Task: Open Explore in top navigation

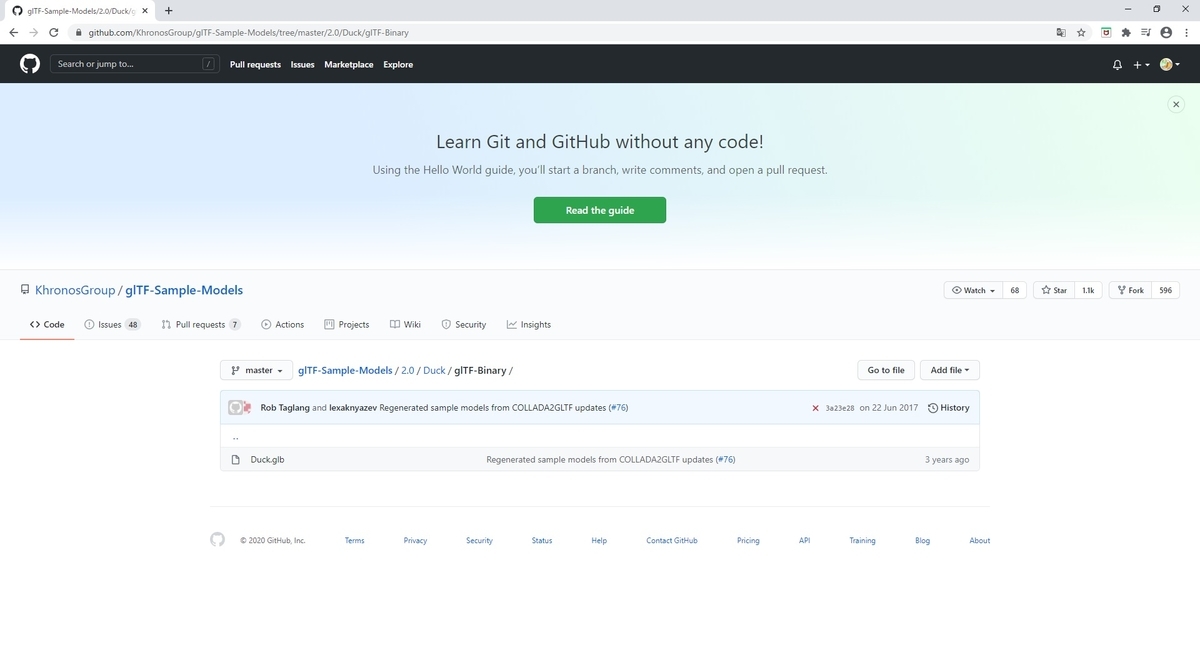Action: [x=398, y=65]
